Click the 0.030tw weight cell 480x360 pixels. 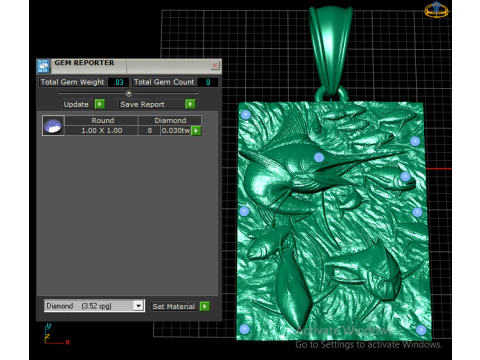176,130
